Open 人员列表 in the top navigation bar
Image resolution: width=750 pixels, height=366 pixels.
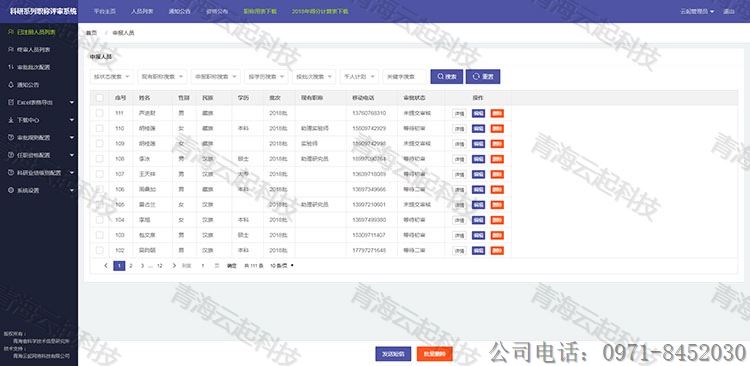click(x=142, y=11)
